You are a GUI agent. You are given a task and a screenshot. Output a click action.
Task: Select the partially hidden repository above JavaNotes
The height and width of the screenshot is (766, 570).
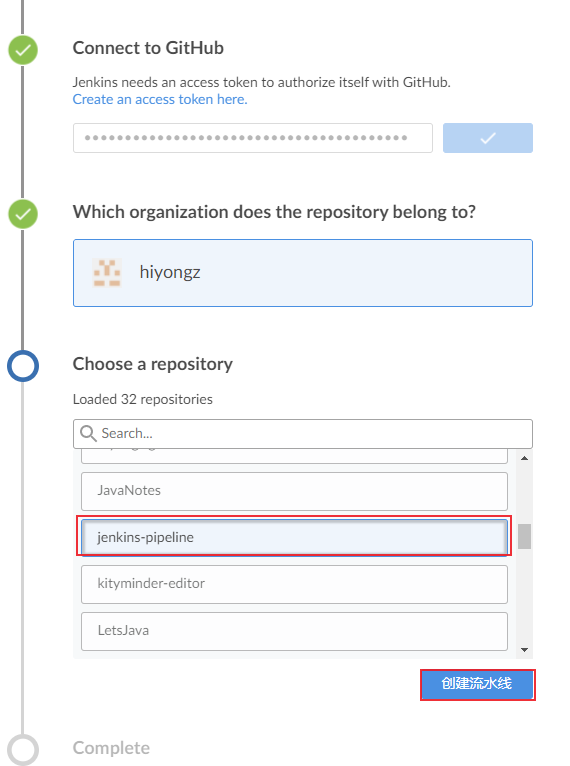294,456
